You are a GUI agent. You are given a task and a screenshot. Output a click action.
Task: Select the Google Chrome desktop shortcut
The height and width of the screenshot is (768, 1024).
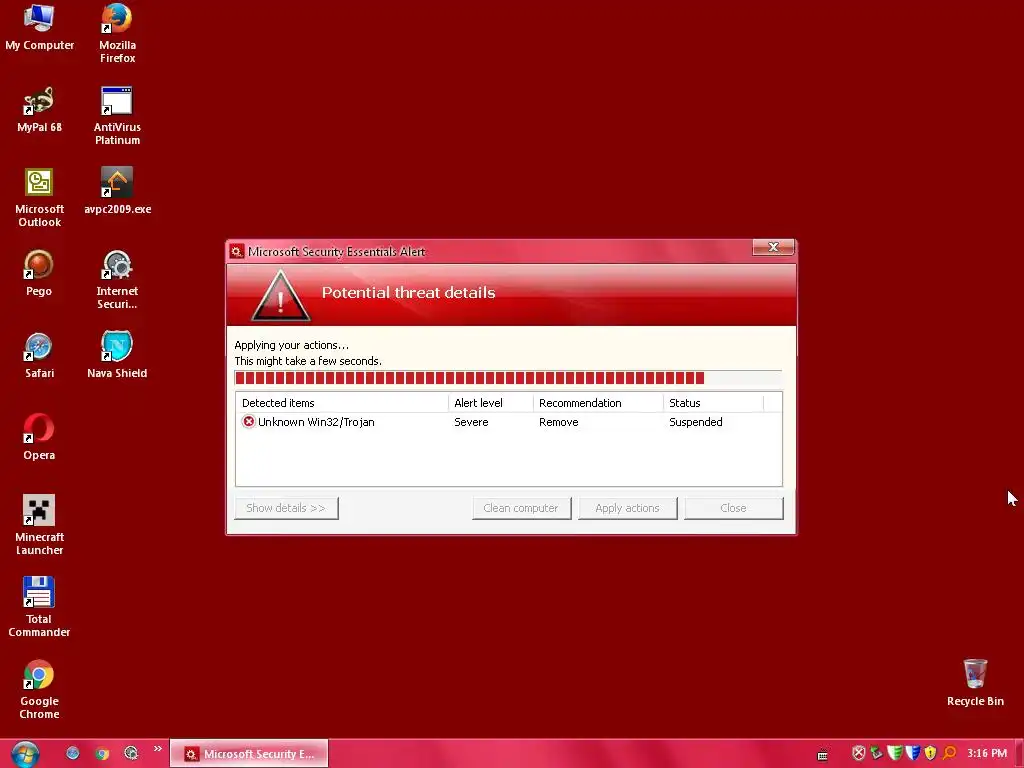39,689
